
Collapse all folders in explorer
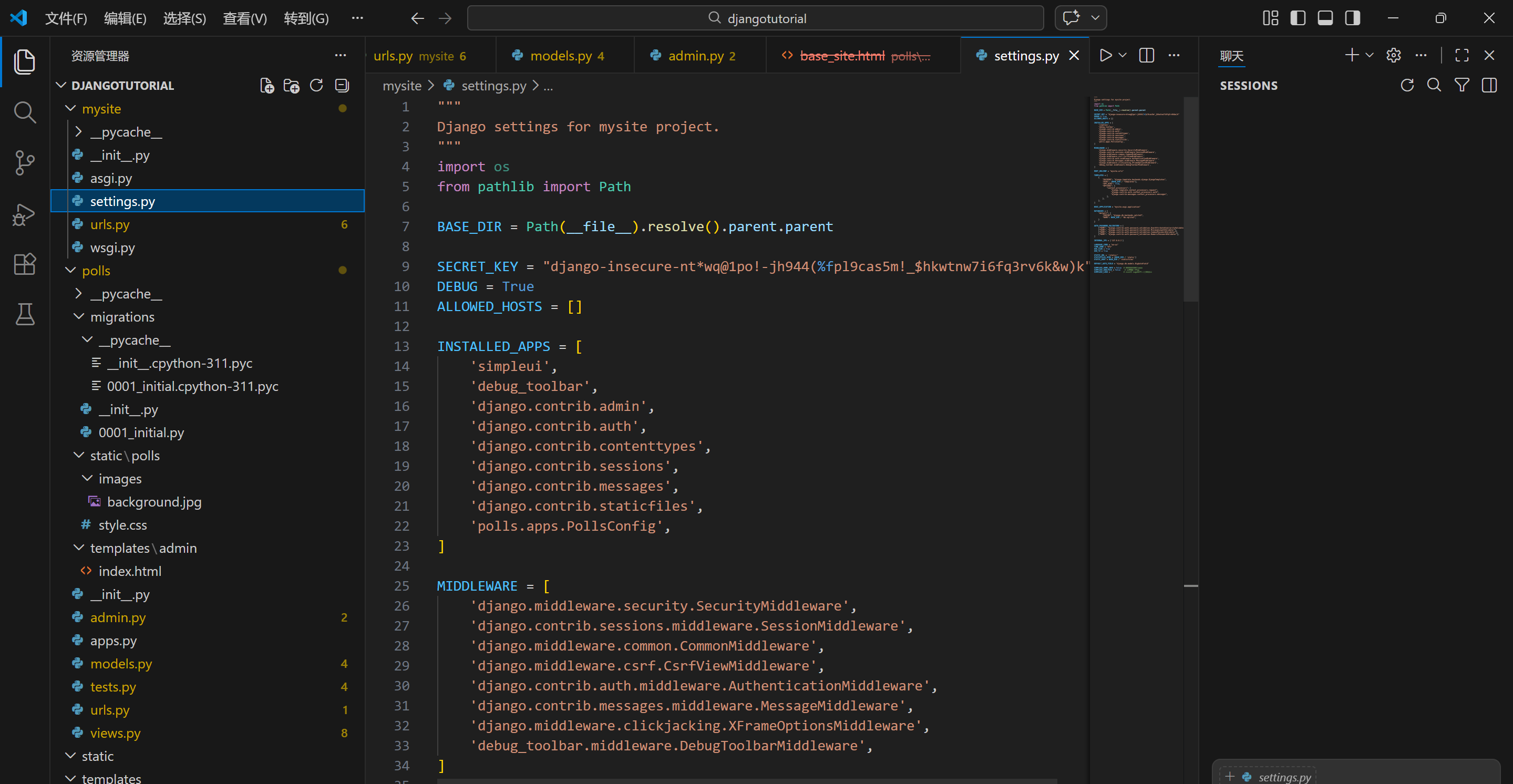pyautogui.click(x=342, y=86)
